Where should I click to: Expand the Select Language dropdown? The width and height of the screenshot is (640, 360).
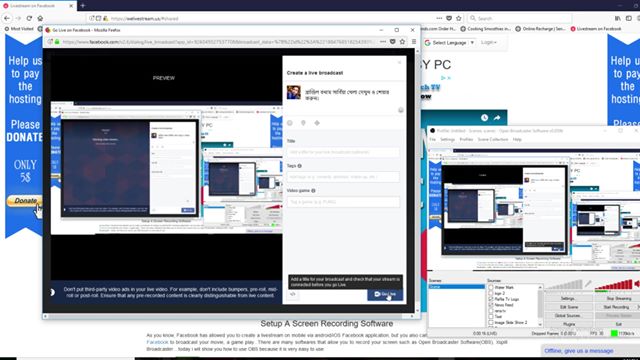pos(449,42)
